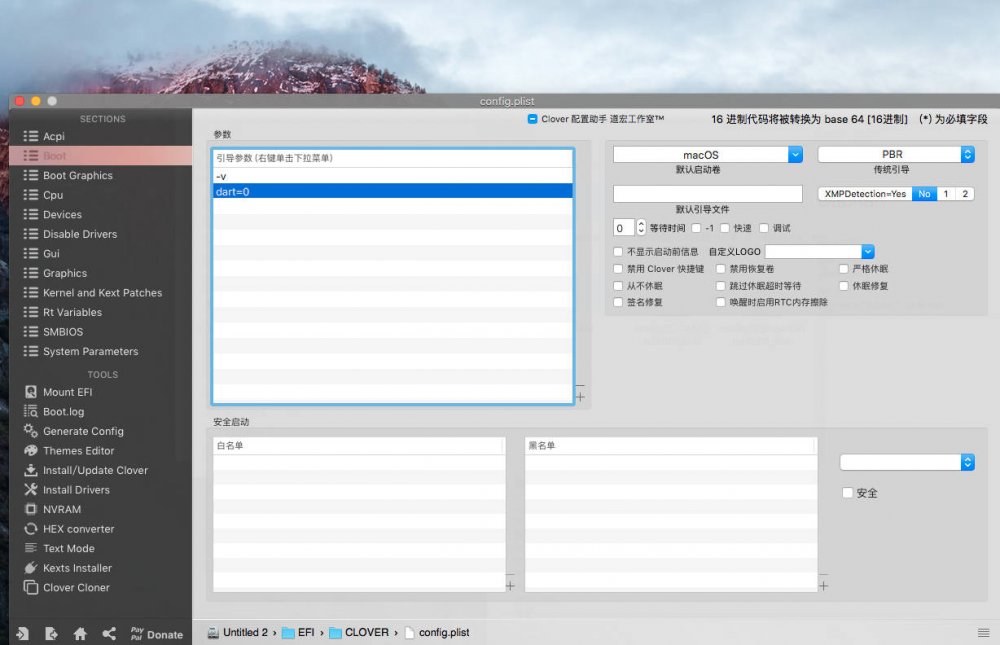Select XMPDetection 1 segment
The width and height of the screenshot is (1000, 645).
point(946,194)
